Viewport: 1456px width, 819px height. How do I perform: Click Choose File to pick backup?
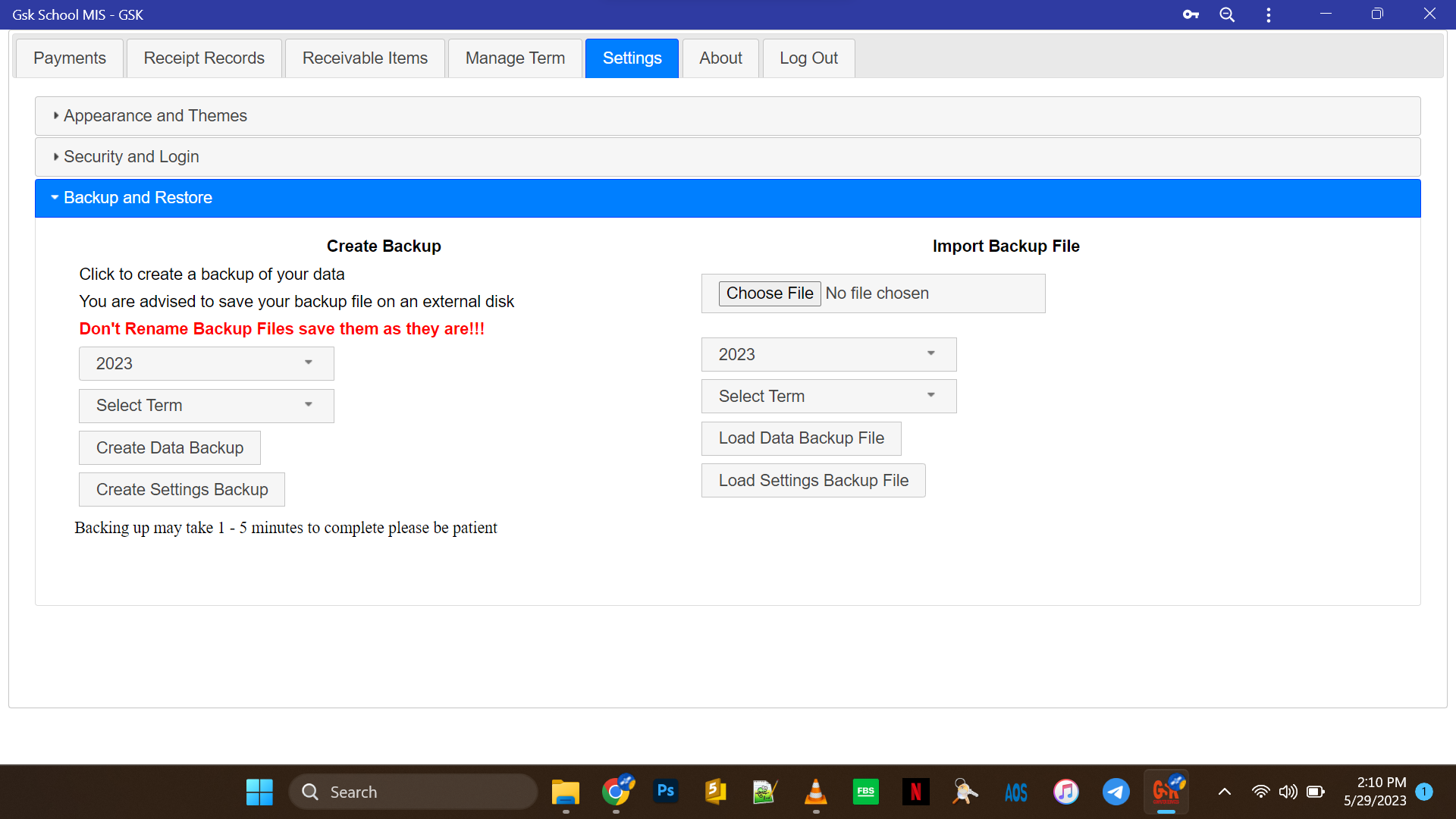pos(769,293)
